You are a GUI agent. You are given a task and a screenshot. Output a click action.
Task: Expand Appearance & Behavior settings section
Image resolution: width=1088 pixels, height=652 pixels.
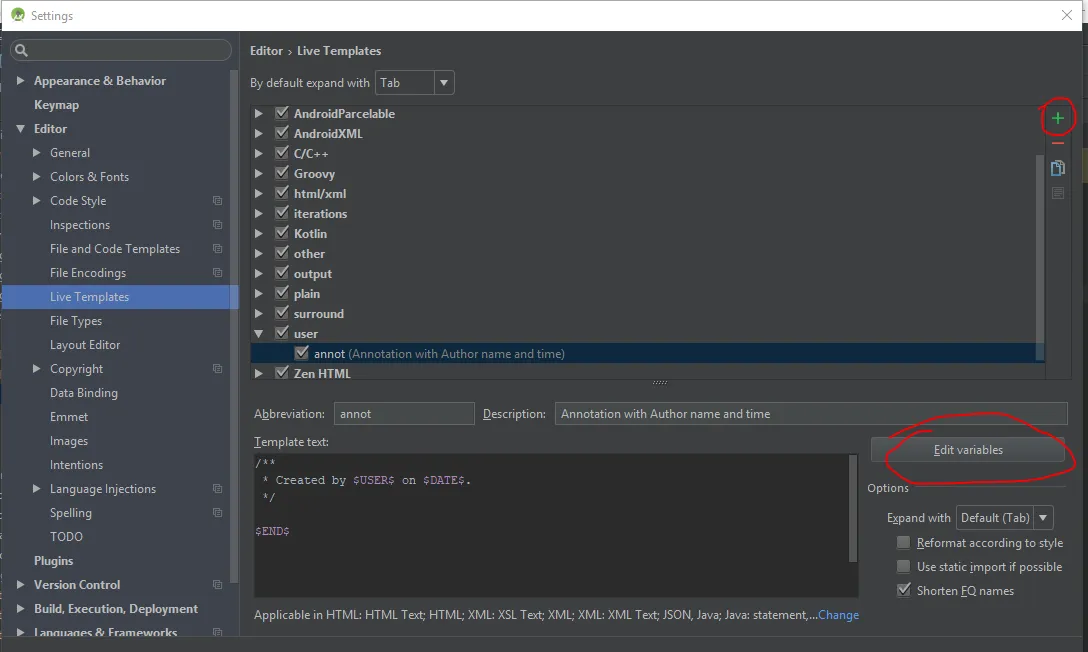pyautogui.click(x=20, y=80)
